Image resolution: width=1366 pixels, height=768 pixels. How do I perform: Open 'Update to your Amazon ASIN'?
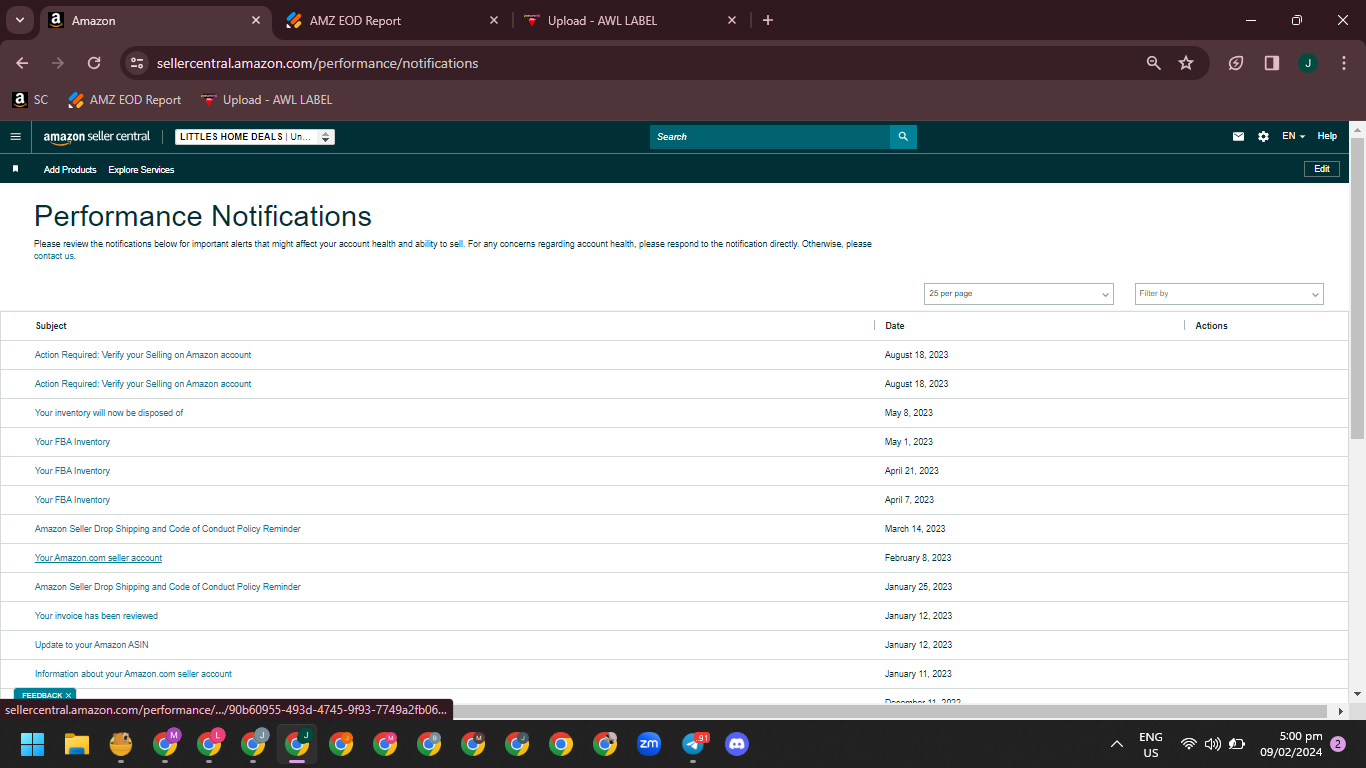coord(91,645)
